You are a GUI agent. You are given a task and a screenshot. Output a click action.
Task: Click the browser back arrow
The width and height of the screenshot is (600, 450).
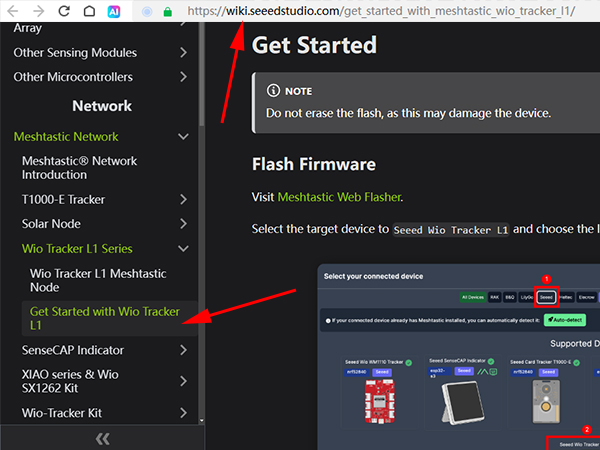click(x=11, y=12)
